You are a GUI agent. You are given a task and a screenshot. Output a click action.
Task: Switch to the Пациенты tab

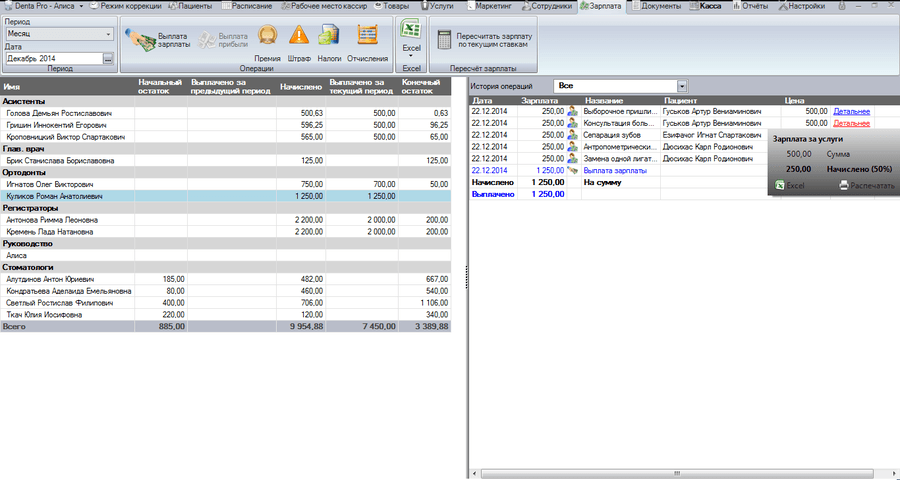(x=192, y=6)
